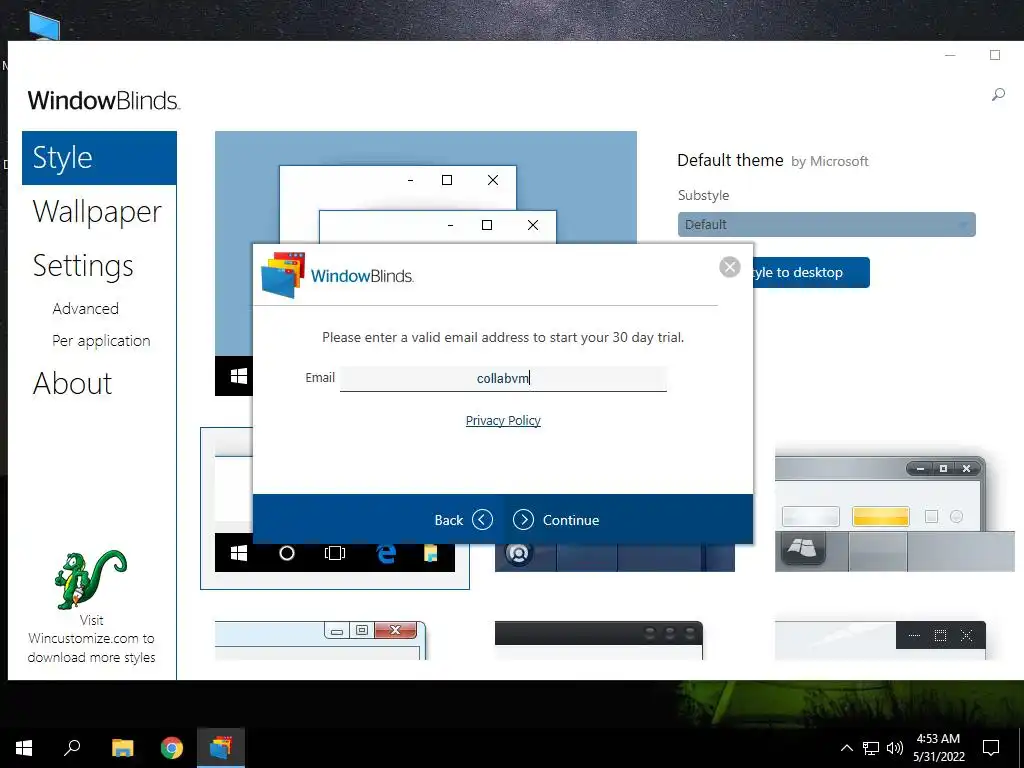This screenshot has width=1024, height=768.
Task: Open the Windows Start menu
Action: tap(24, 748)
